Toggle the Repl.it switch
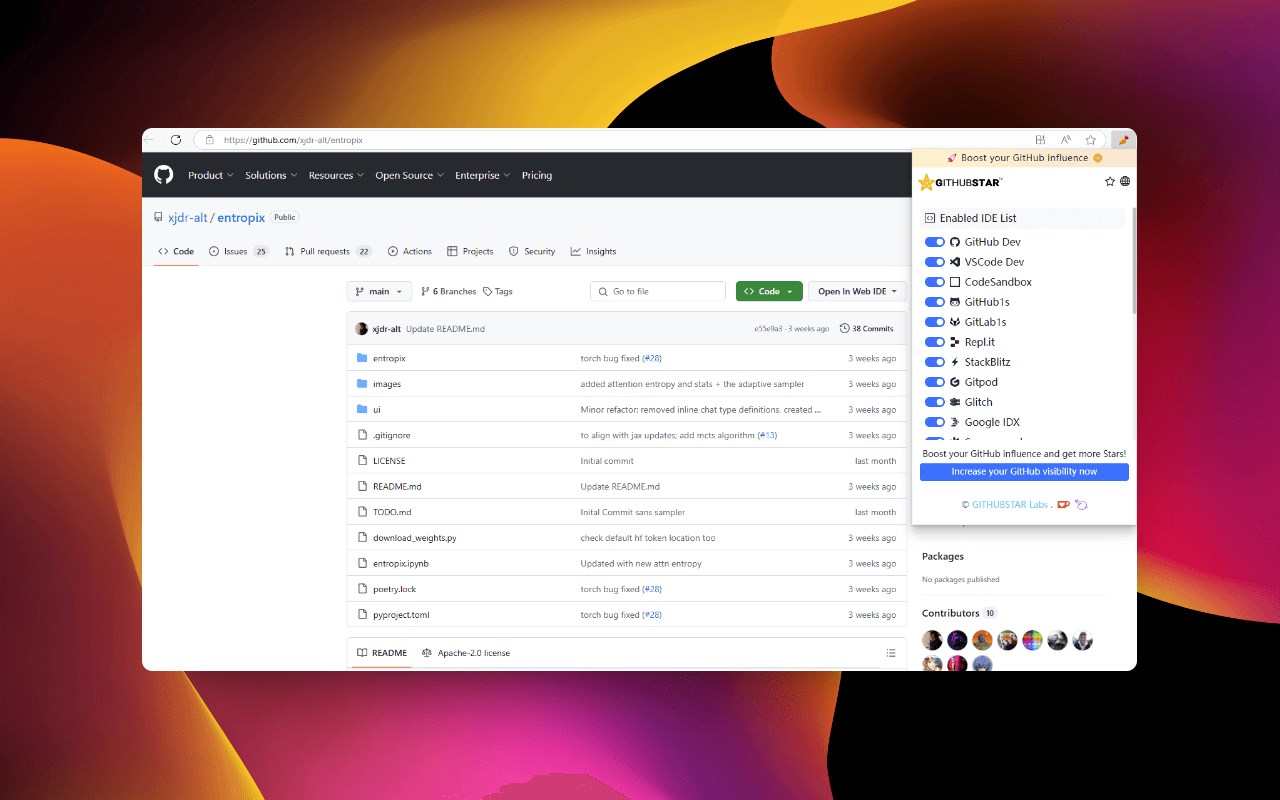1280x800 pixels. click(x=935, y=342)
